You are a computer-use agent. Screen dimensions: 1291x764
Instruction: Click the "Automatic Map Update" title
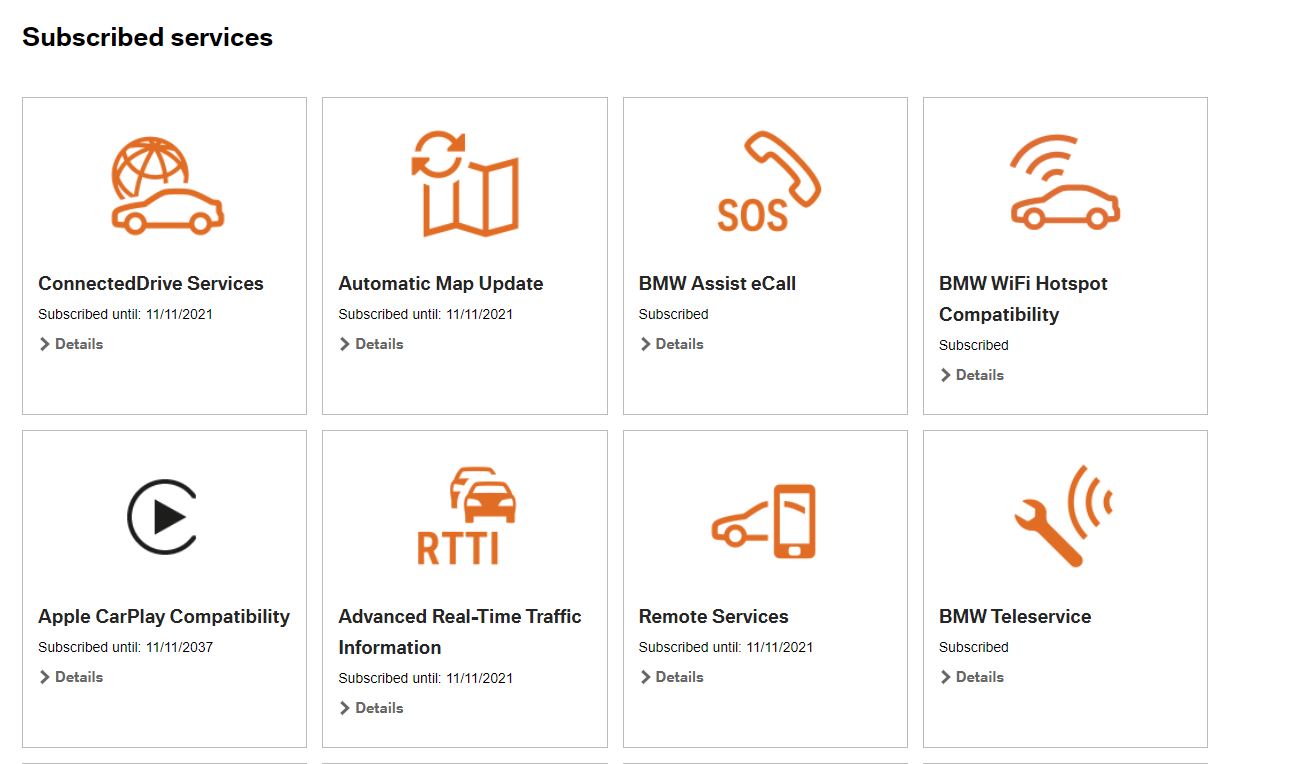click(x=441, y=283)
